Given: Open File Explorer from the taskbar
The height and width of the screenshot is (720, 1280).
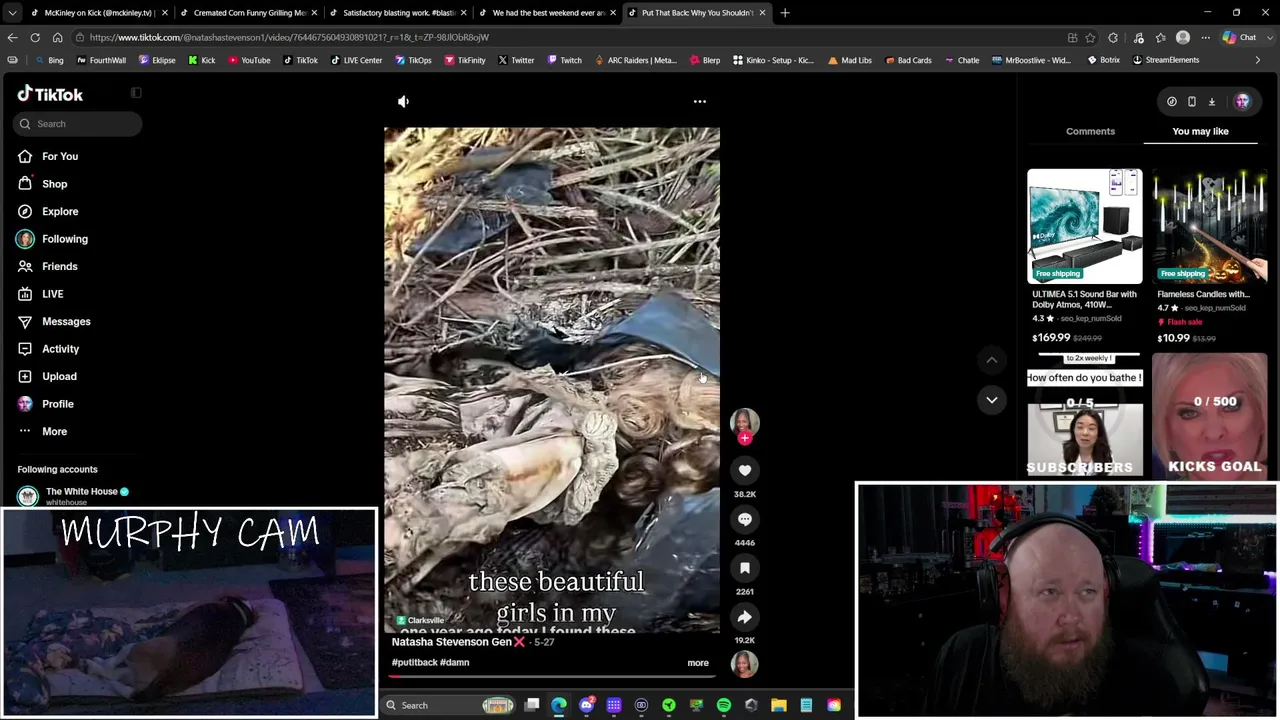Looking at the screenshot, I should [779, 705].
